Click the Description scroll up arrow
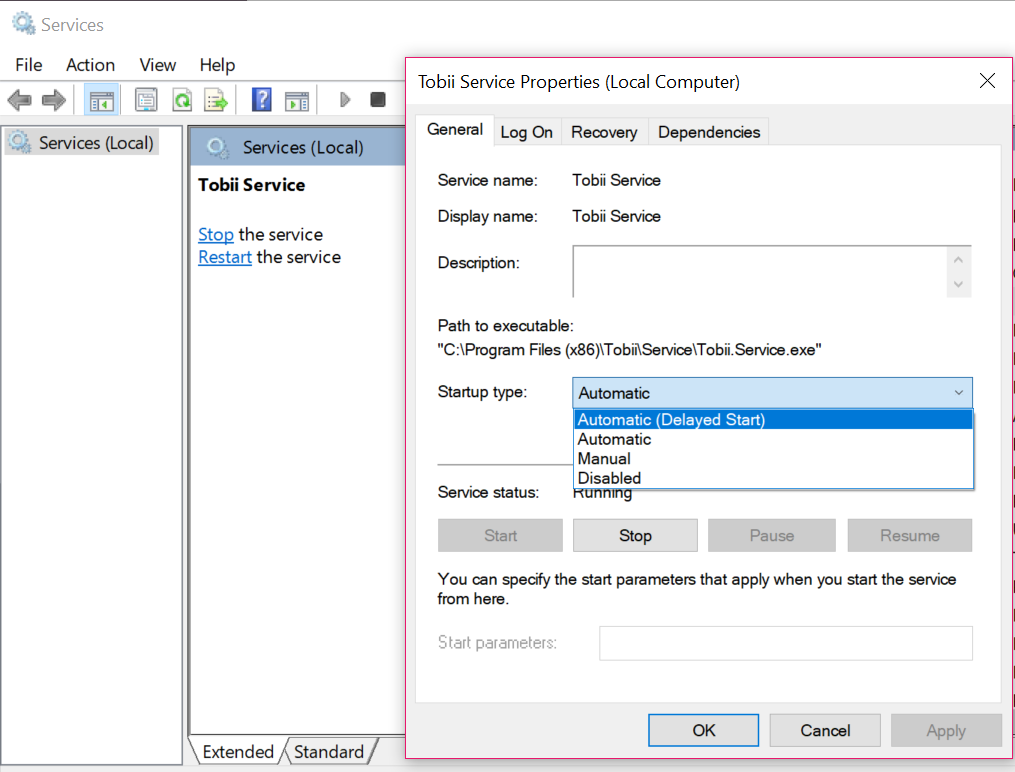This screenshot has height=772, width=1015. click(959, 259)
